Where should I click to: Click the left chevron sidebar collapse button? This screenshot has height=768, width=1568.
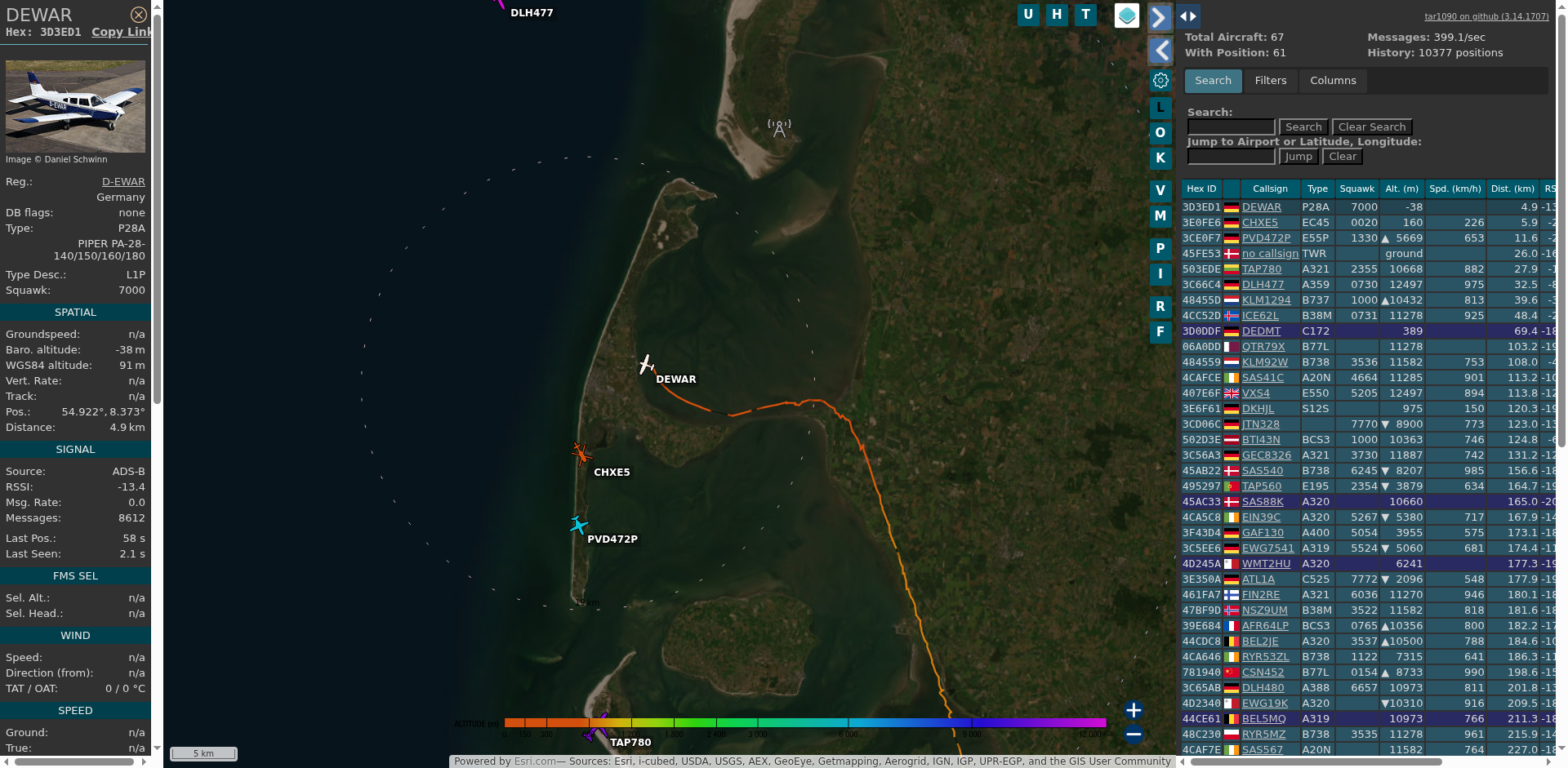coord(1160,51)
